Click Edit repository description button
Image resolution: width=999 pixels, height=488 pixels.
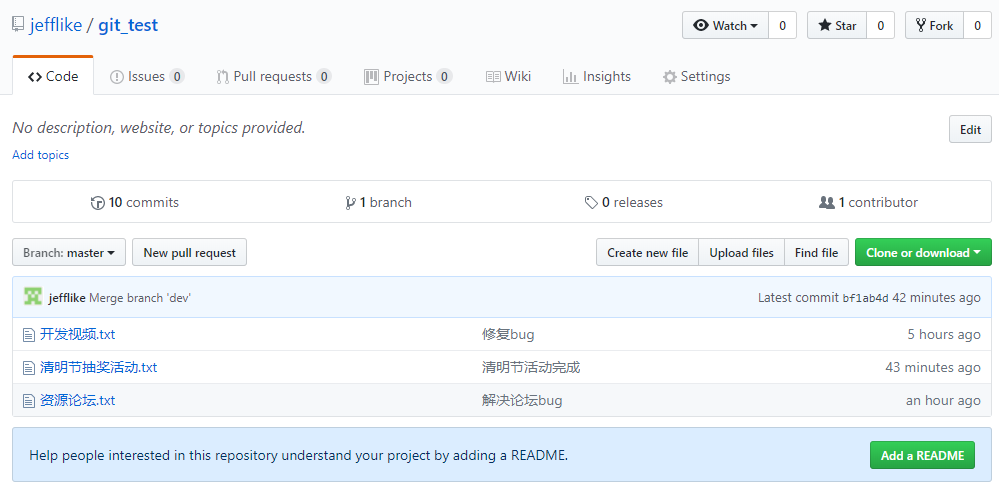(x=970, y=129)
